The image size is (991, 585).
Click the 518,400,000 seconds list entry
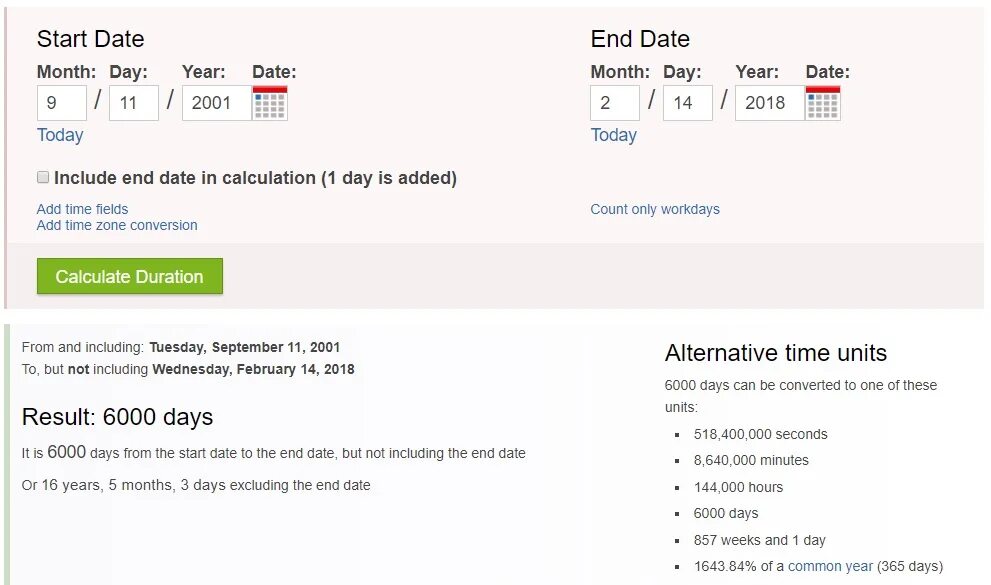tap(760, 434)
